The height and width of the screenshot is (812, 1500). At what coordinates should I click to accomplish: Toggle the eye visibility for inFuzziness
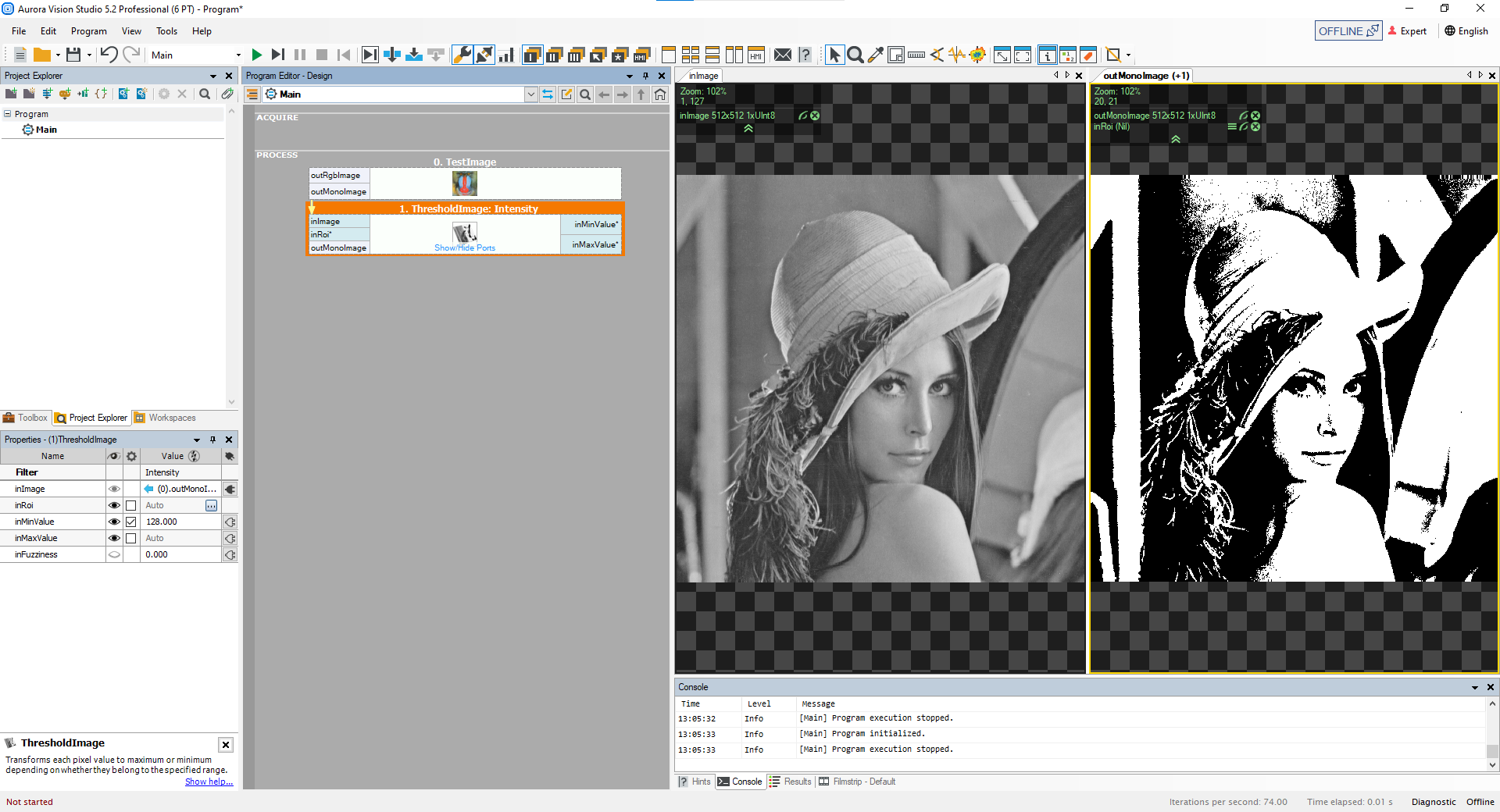click(114, 554)
